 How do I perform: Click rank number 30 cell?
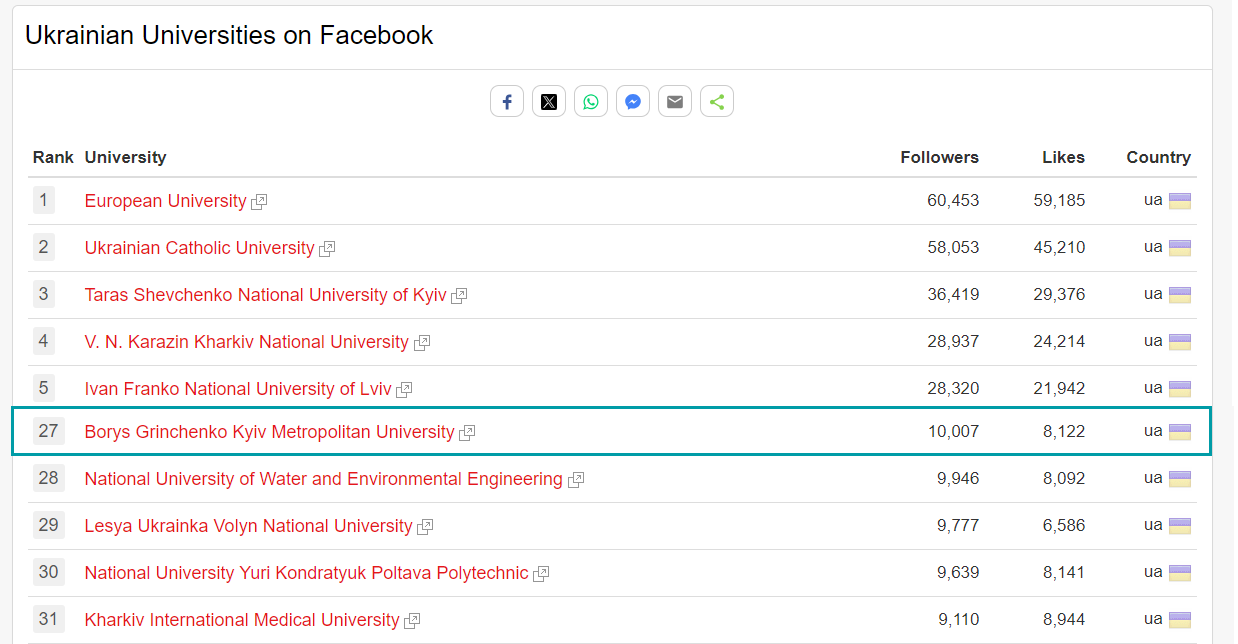(48, 572)
